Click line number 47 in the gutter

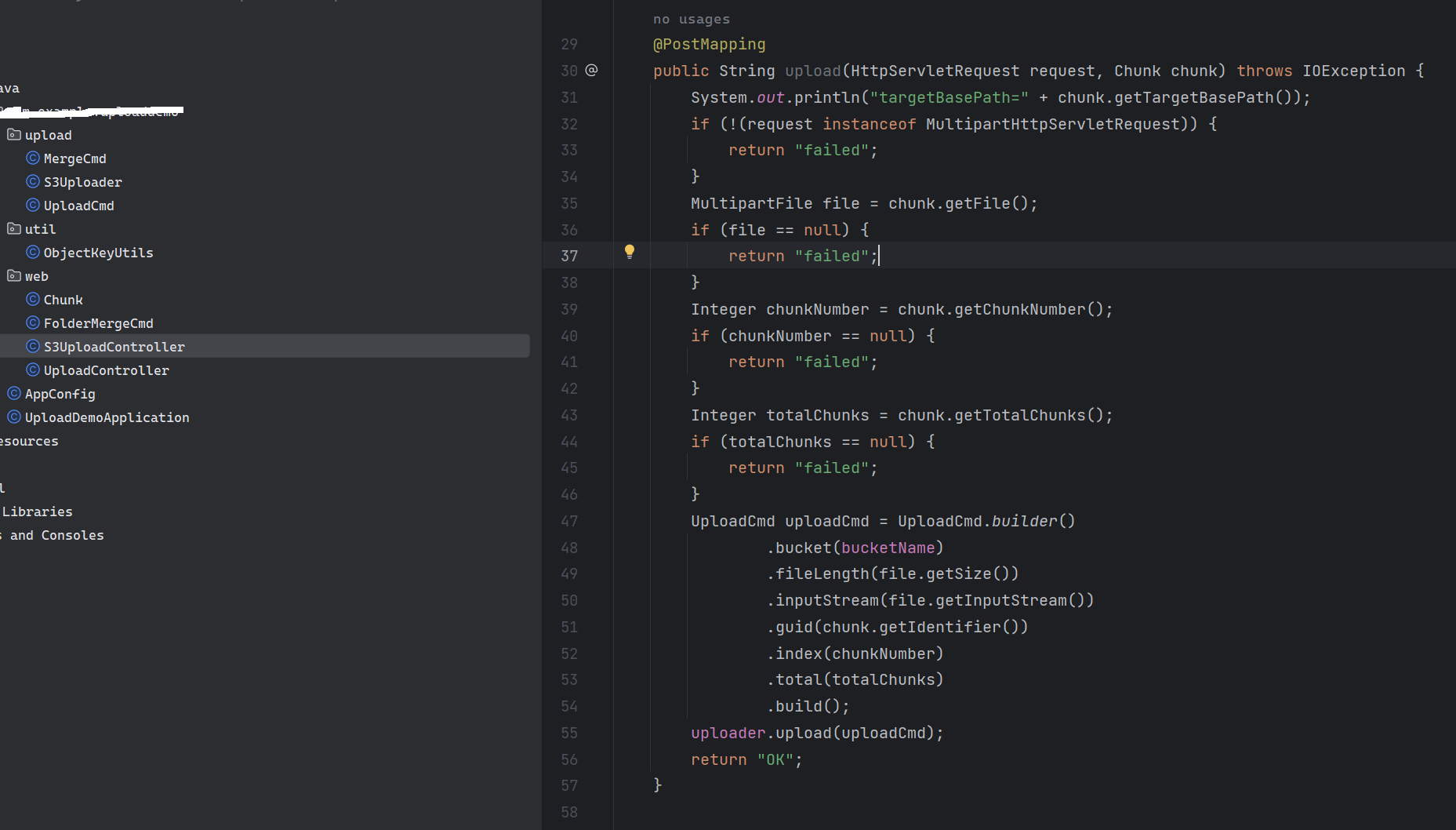click(569, 521)
